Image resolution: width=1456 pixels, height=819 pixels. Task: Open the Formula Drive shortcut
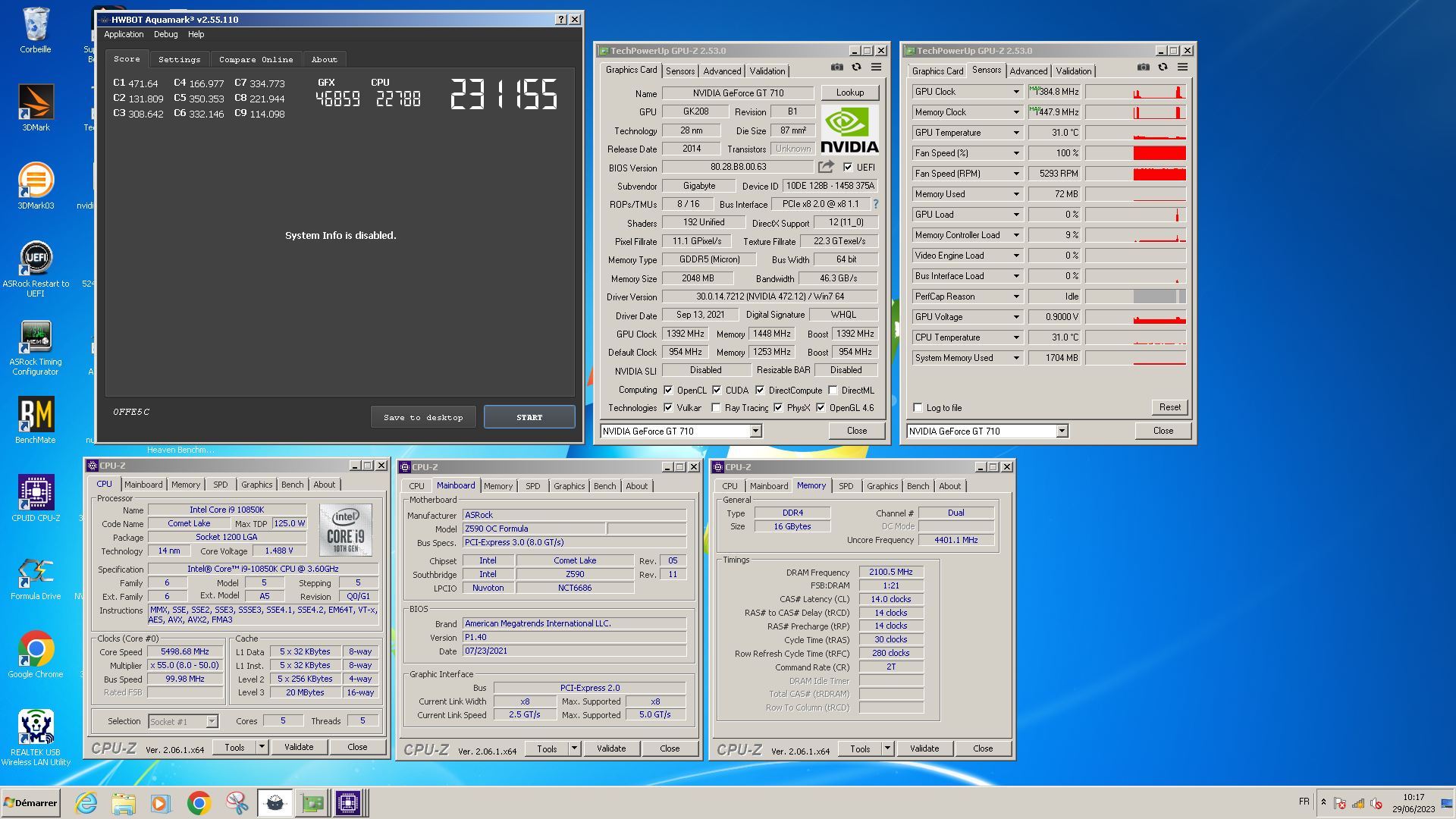36,577
